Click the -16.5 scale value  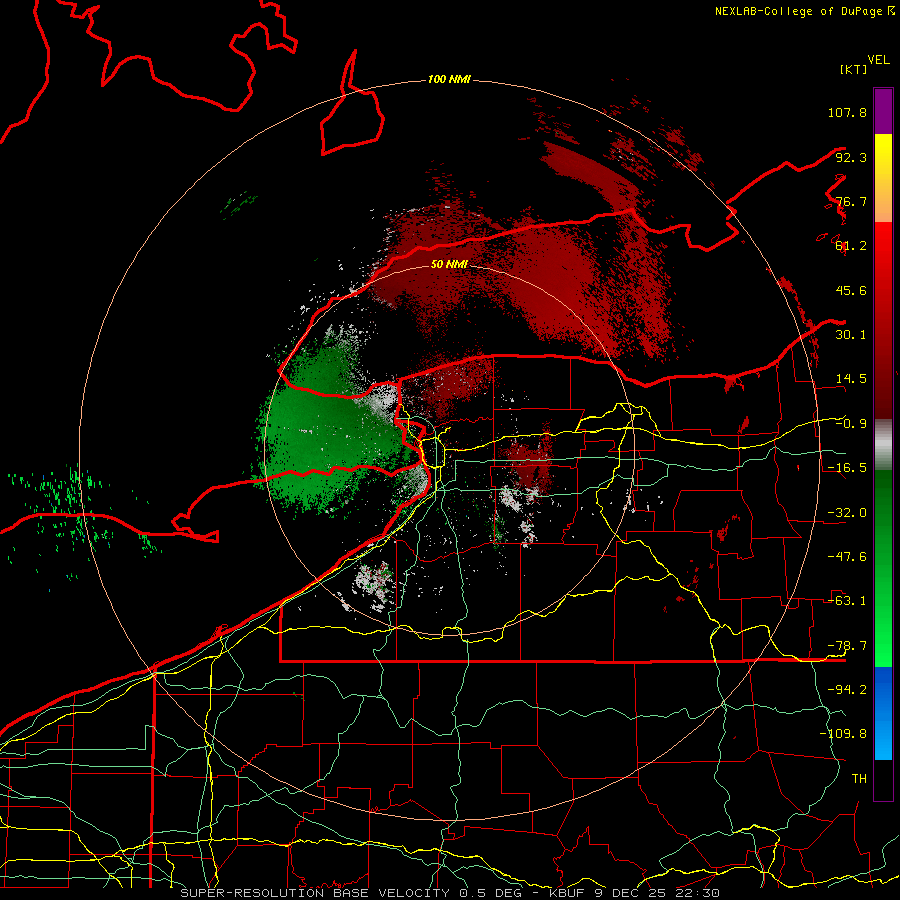[x=847, y=468]
